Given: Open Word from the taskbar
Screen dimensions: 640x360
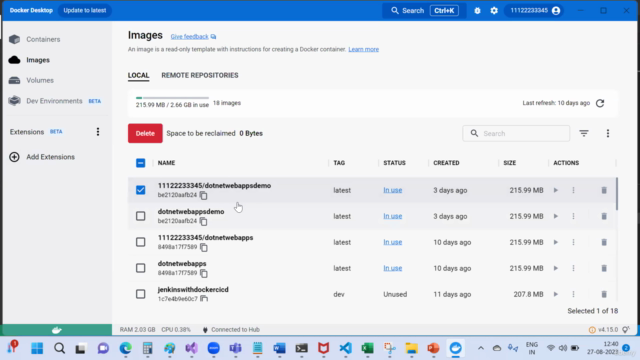Looking at the screenshot, I should click(x=280, y=349).
